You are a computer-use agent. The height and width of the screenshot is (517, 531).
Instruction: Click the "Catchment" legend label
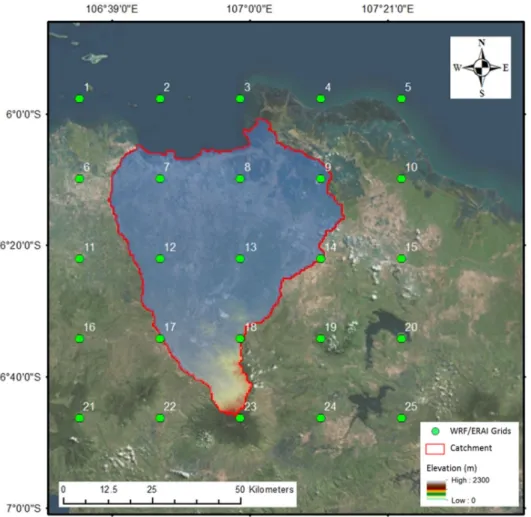point(471,448)
